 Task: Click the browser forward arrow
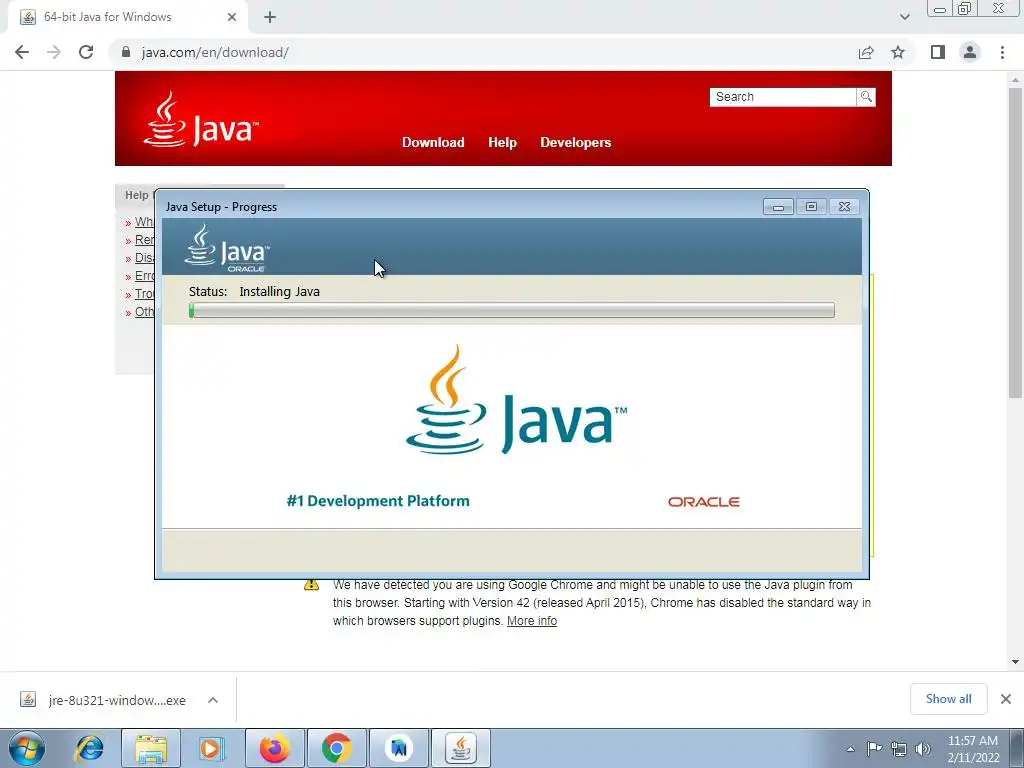tap(54, 52)
